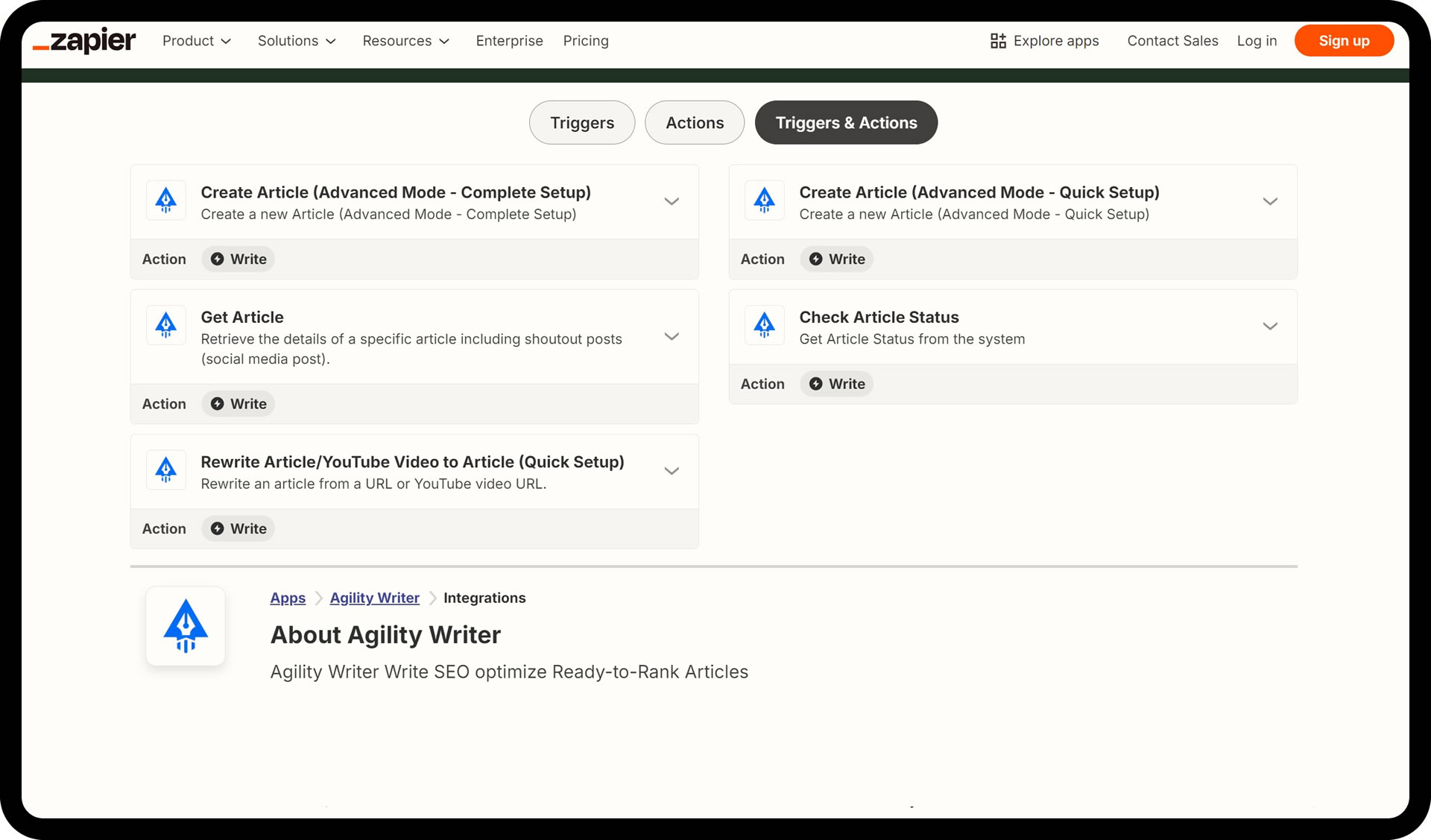Click the Agility Writer icon on Rewrite Article/YouTube Video
Screen dimensions: 1431x840
pos(165,470)
